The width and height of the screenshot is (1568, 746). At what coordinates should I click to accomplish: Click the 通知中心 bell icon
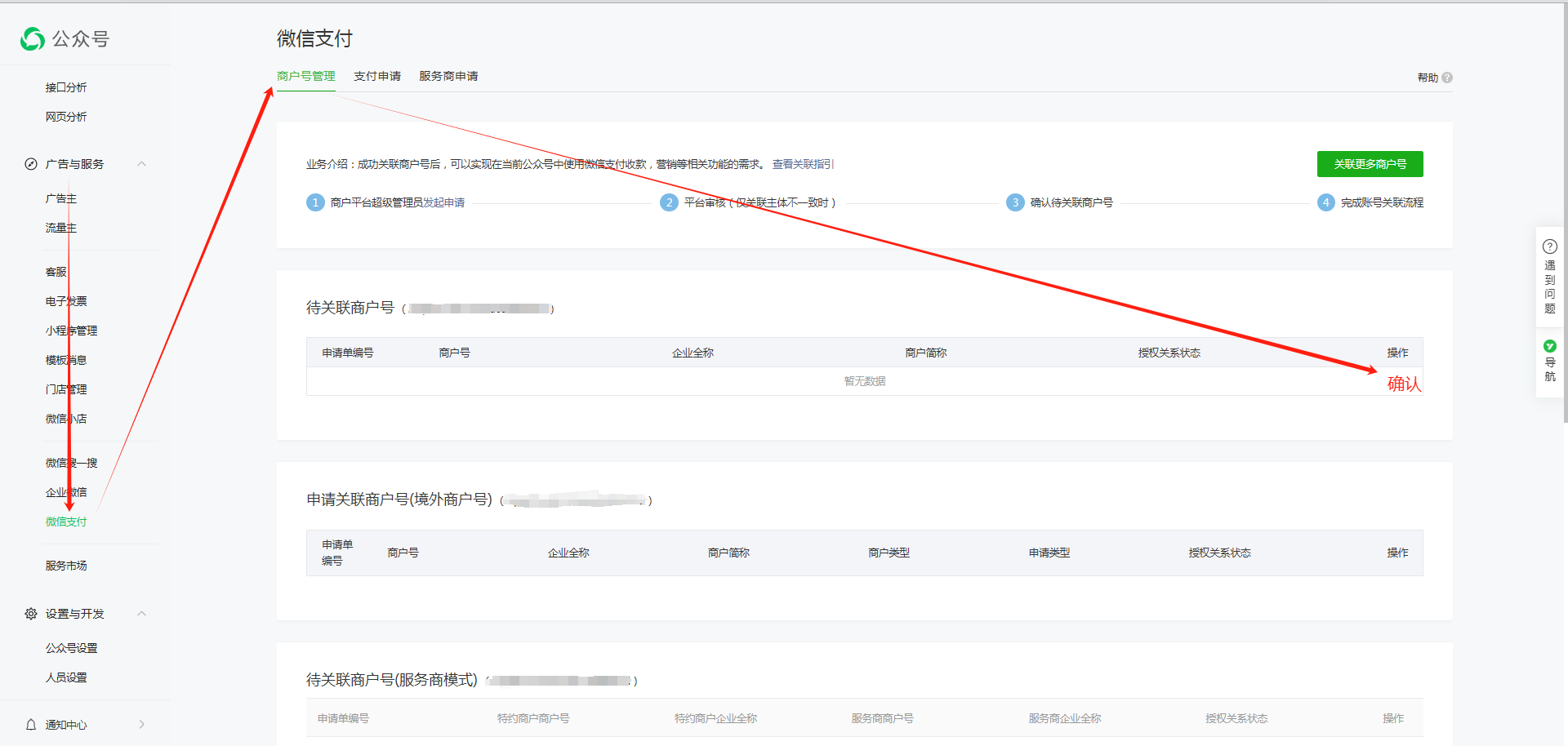click(x=31, y=725)
